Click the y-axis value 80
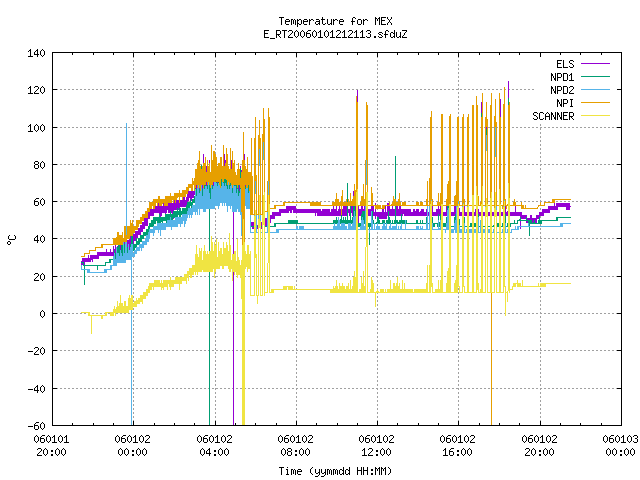The width and height of the screenshot is (640, 480). tap(39, 165)
